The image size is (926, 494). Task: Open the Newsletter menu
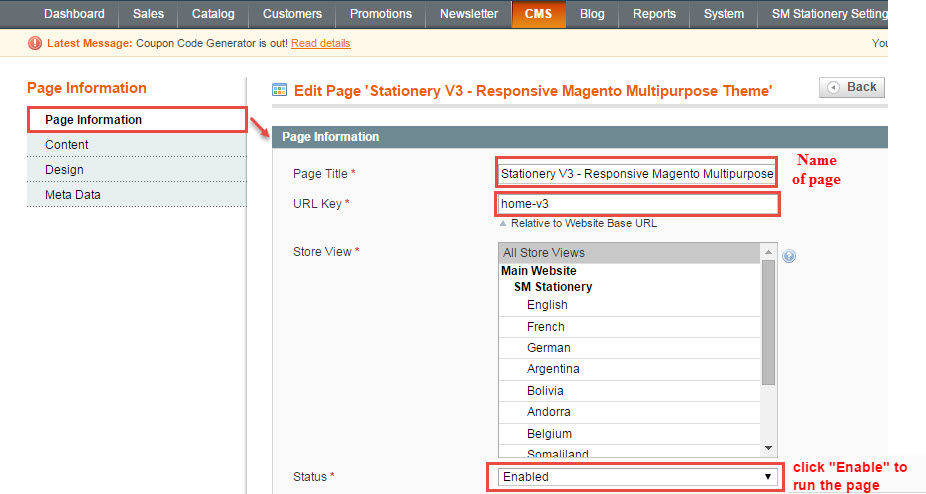click(x=469, y=14)
